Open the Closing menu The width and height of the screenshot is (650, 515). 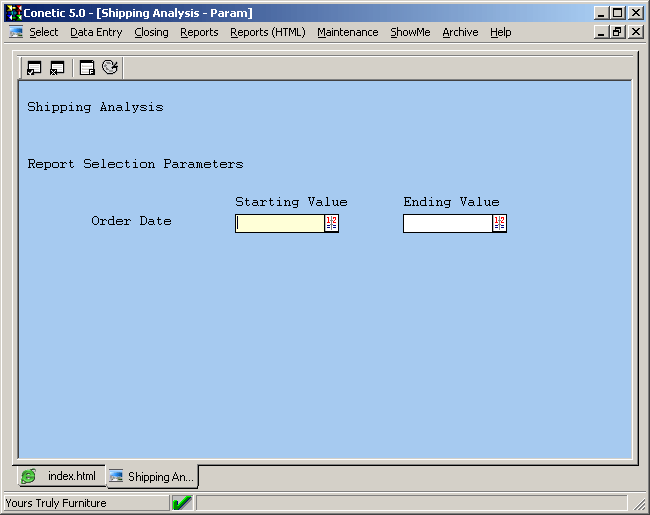pos(151,32)
